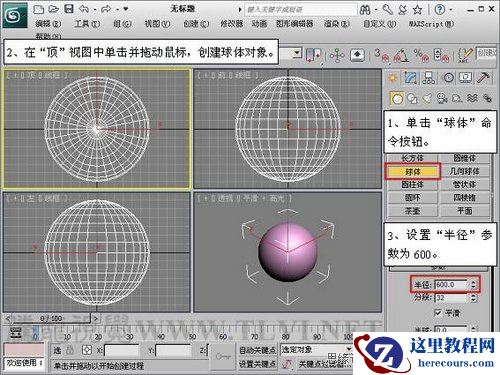Save the scene with floppy disk icon
The image size is (500, 375).
coord(69,9)
